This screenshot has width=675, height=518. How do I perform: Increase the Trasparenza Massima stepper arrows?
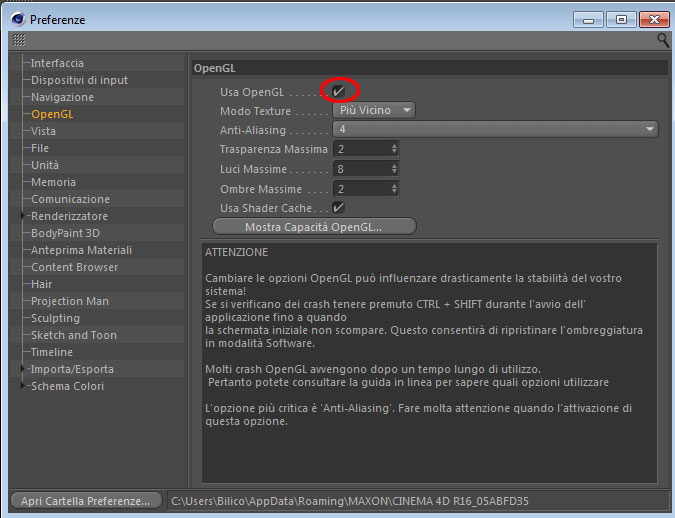[394, 146]
